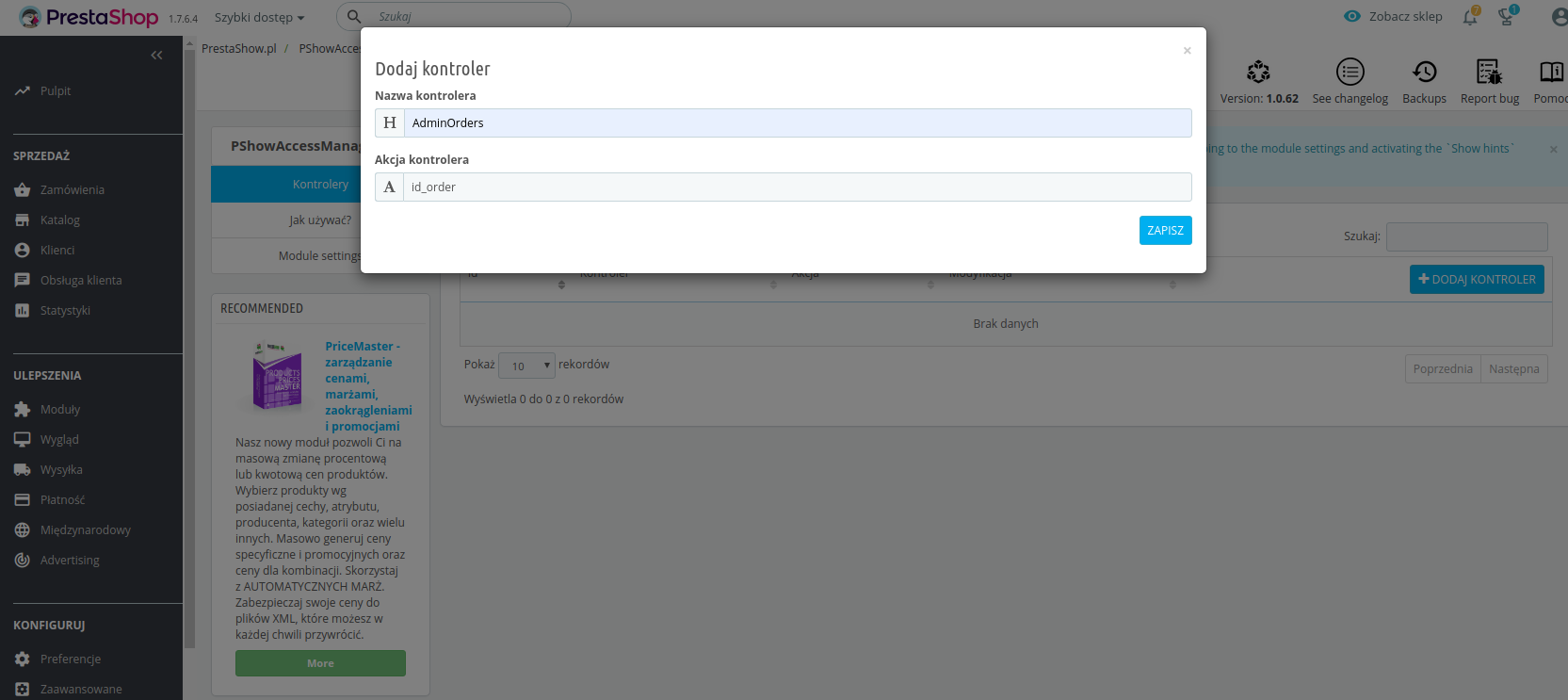Open notifications bell icon
The height and width of the screenshot is (700, 1568).
pos(1470,16)
